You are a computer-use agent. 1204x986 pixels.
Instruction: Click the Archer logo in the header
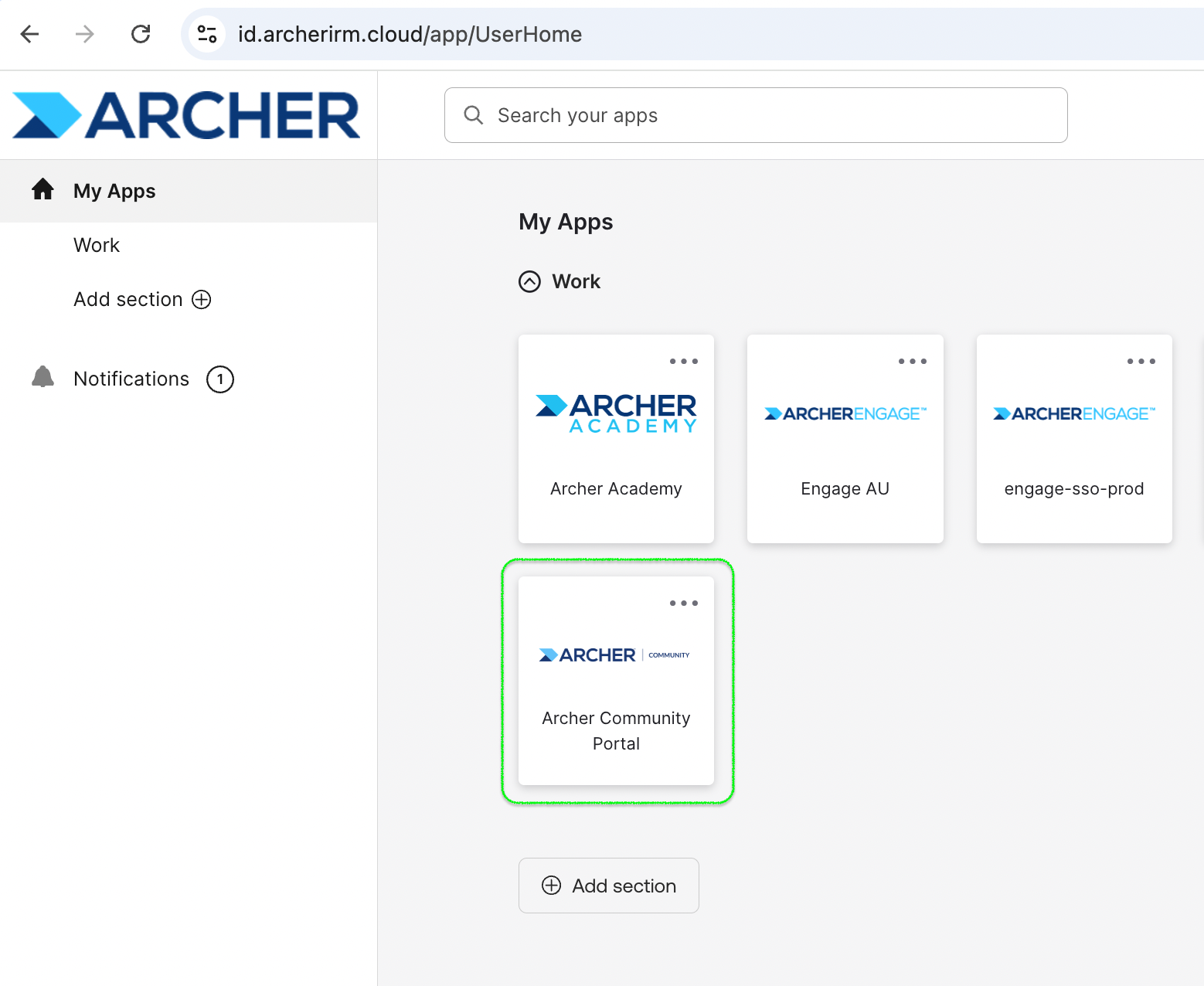pyautogui.click(x=185, y=114)
